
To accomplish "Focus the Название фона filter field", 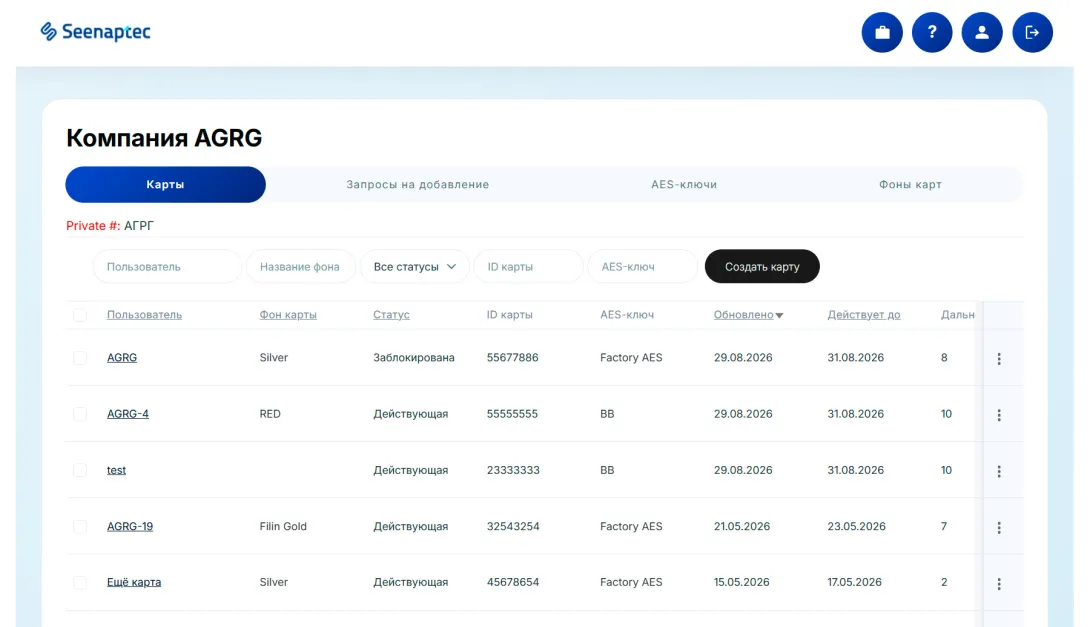I will tap(300, 266).
